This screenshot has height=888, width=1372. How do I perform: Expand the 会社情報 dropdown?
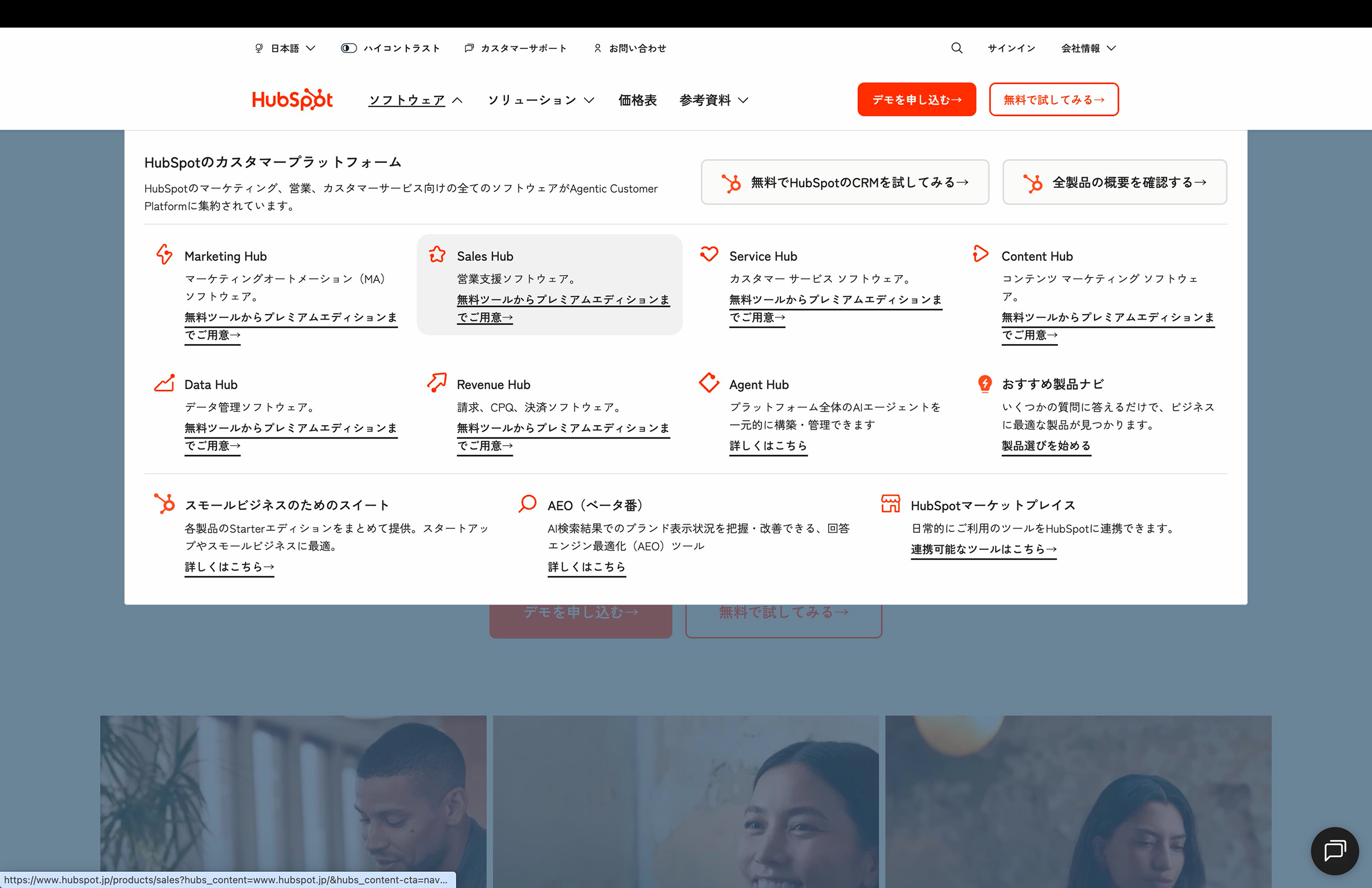pyautogui.click(x=1088, y=48)
